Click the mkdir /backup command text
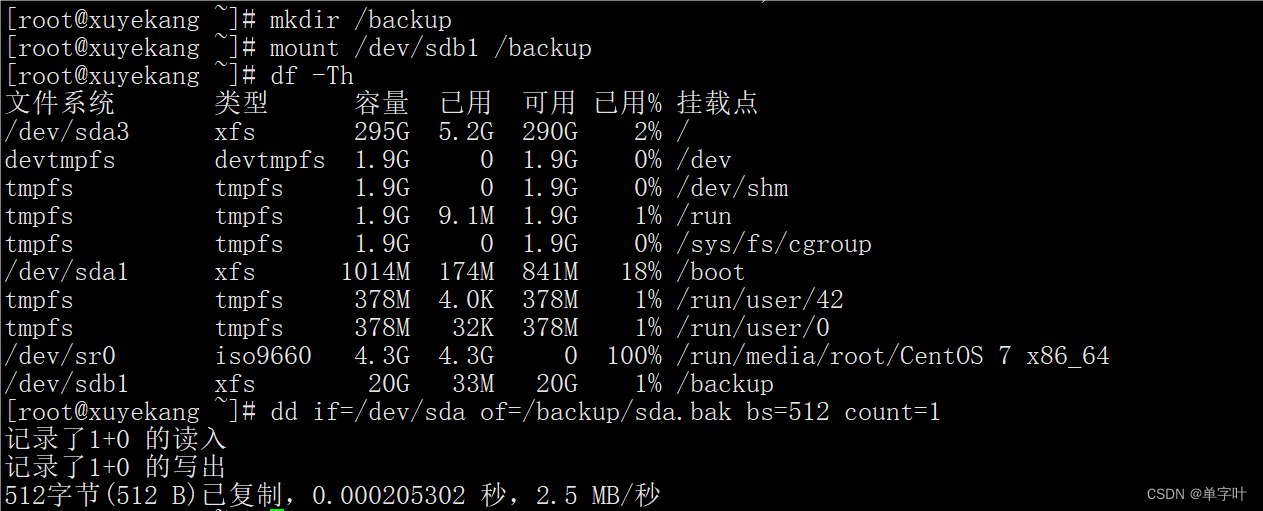 360,20
